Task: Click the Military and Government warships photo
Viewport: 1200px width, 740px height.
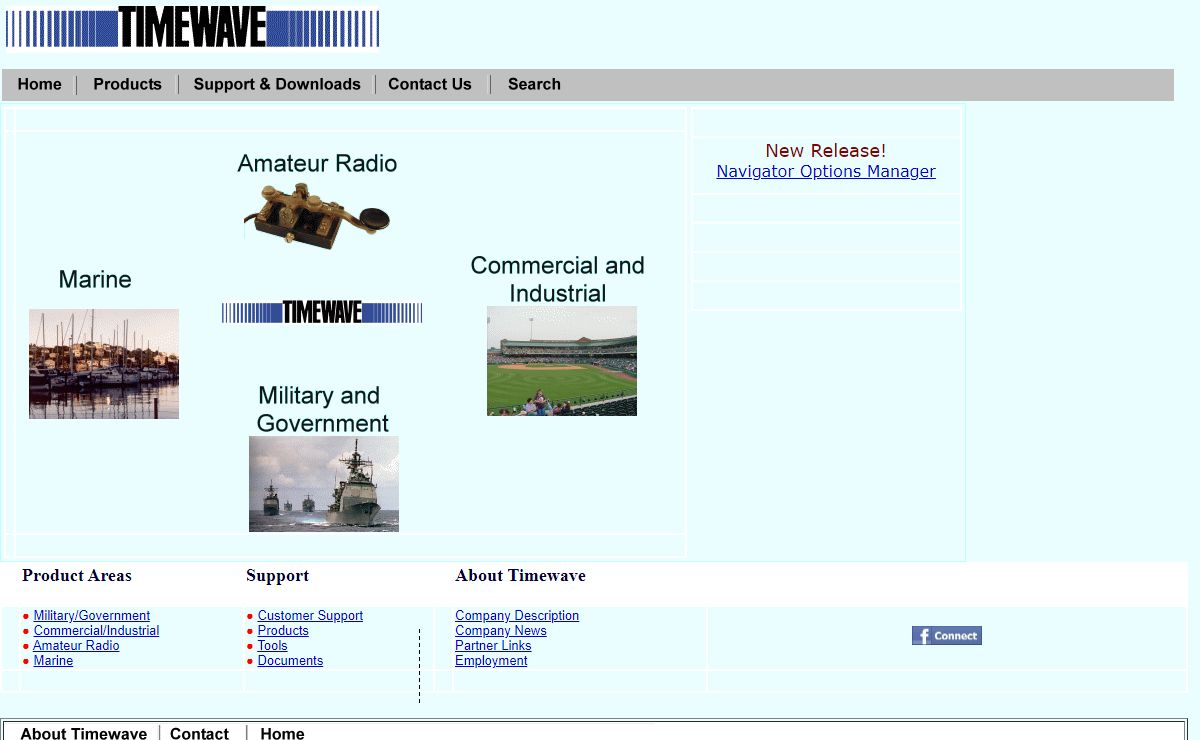Action: click(324, 484)
